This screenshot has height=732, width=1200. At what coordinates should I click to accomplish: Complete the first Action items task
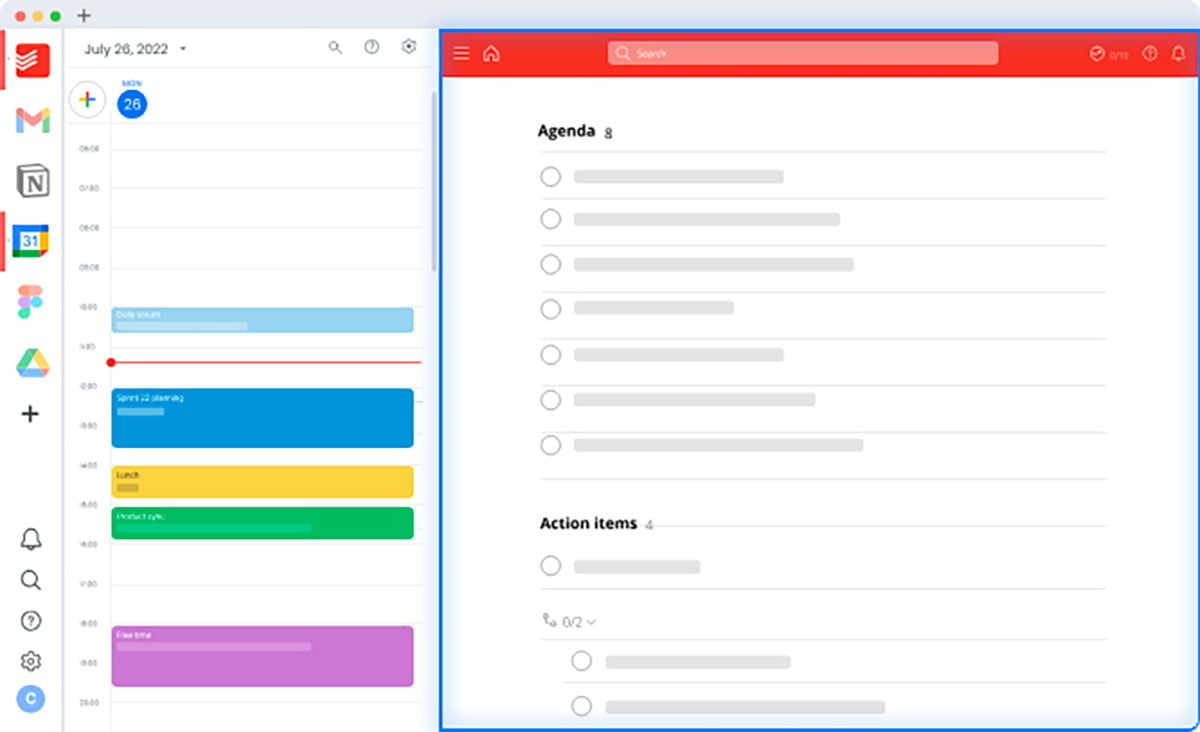[x=551, y=566]
